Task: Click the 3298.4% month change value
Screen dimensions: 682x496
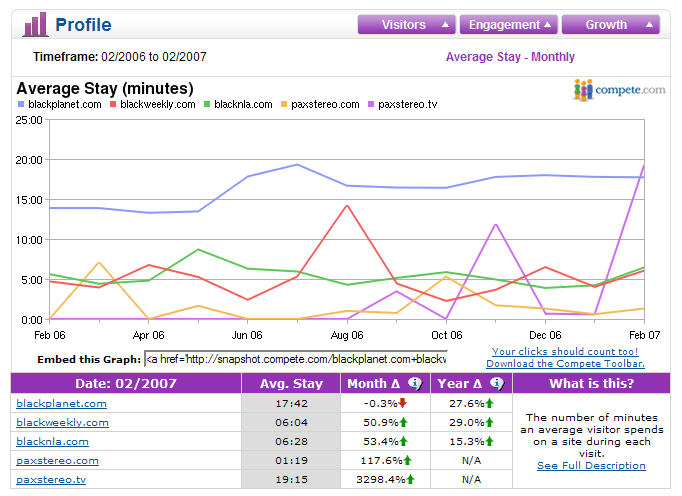Action: (381, 480)
